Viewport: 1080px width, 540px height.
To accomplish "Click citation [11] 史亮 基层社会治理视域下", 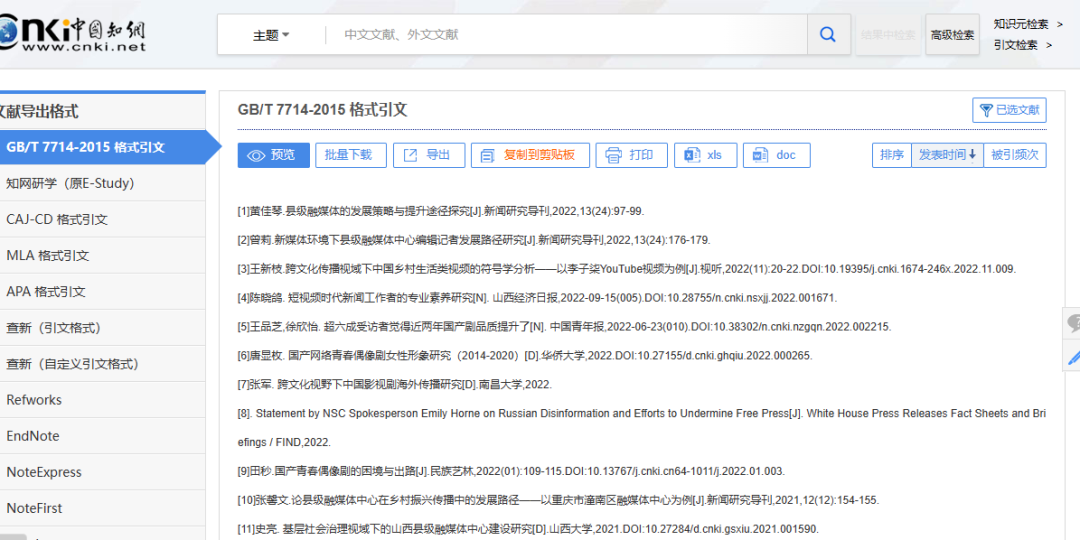I will (528, 529).
